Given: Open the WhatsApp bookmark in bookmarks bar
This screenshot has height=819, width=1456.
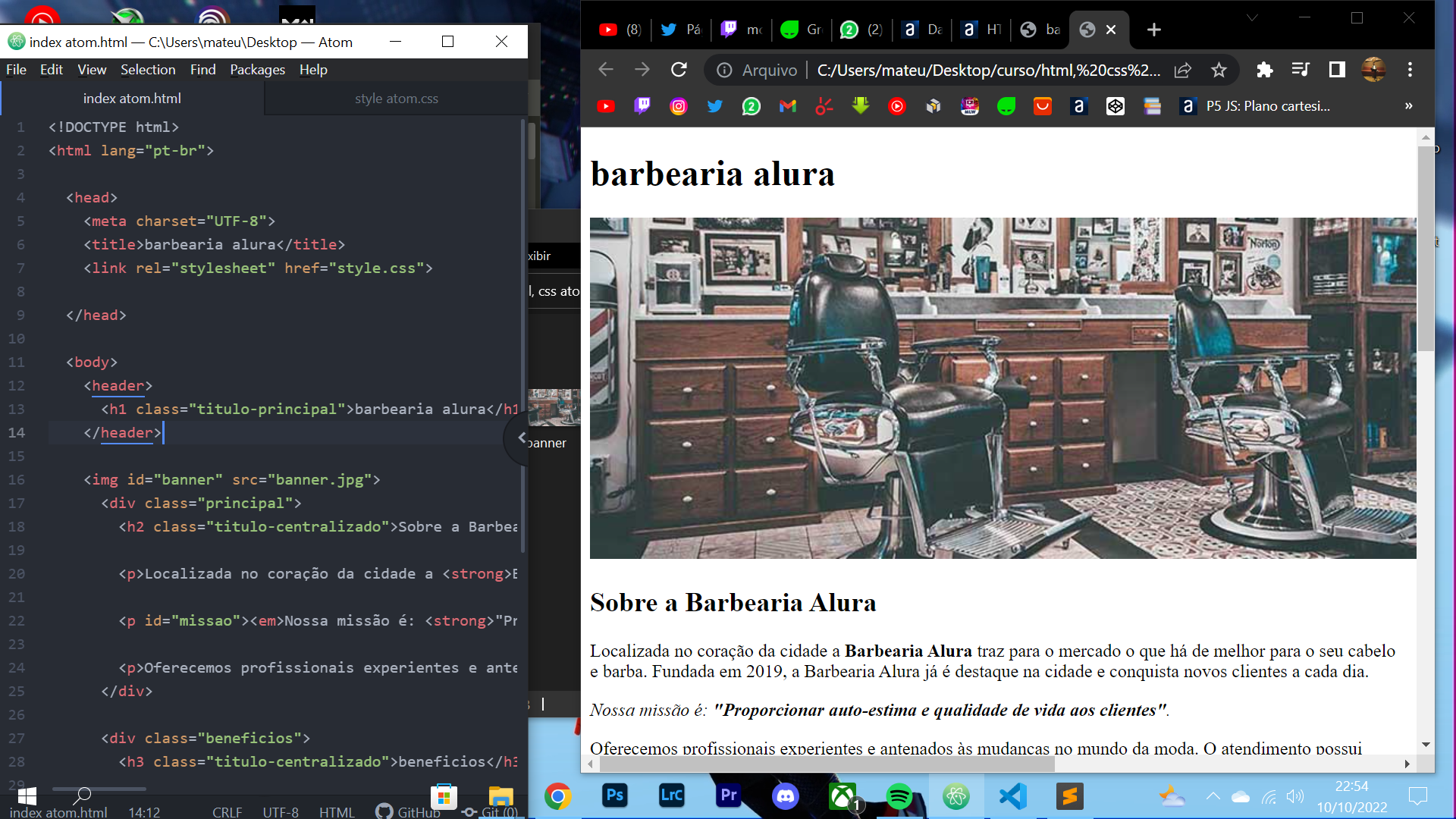Looking at the screenshot, I should (x=752, y=106).
